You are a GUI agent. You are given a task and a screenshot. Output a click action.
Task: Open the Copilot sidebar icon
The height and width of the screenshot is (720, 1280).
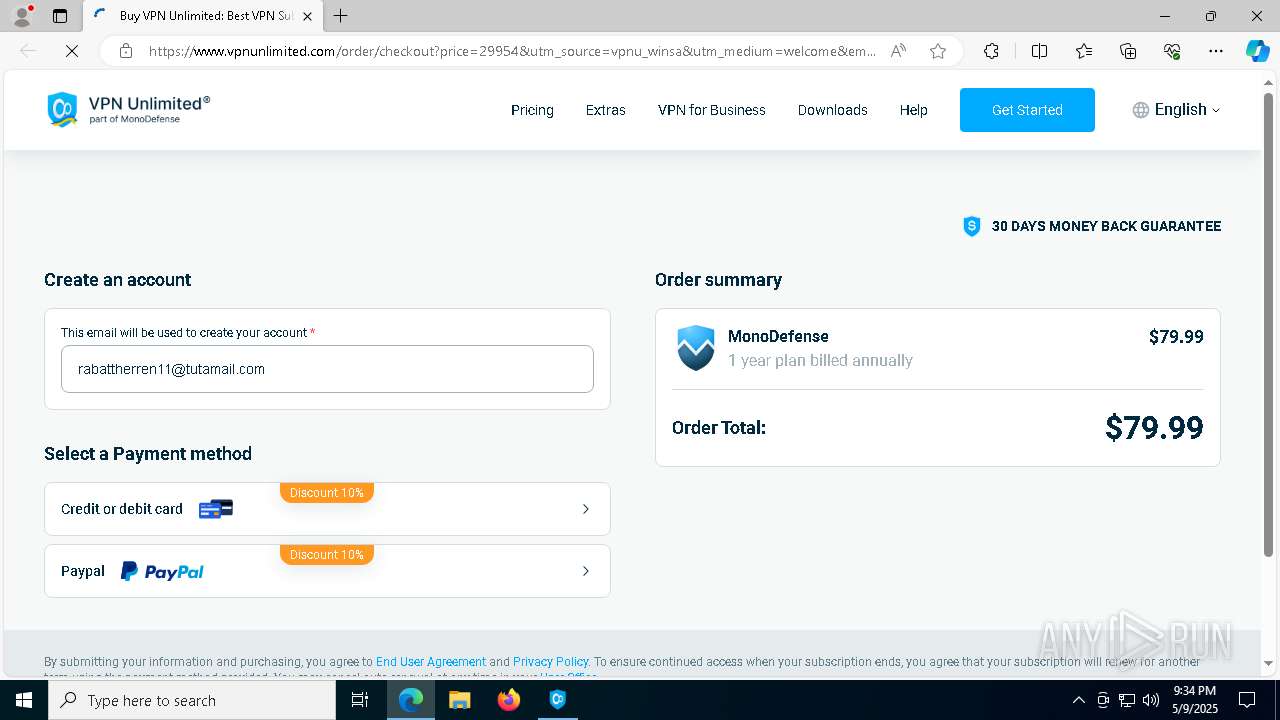click(x=1257, y=51)
